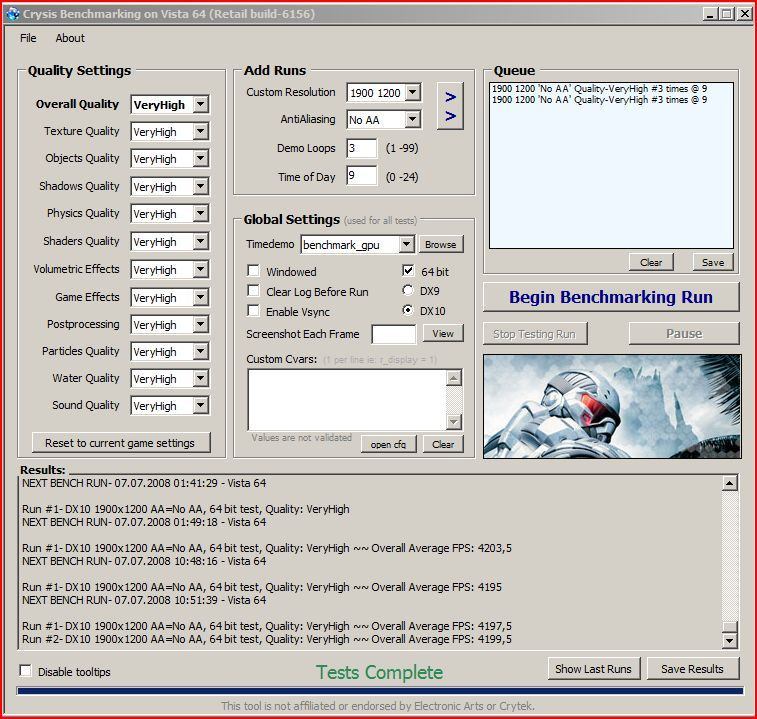757x719 pixels.
Task: Click the Pause button
Action: coord(684,334)
